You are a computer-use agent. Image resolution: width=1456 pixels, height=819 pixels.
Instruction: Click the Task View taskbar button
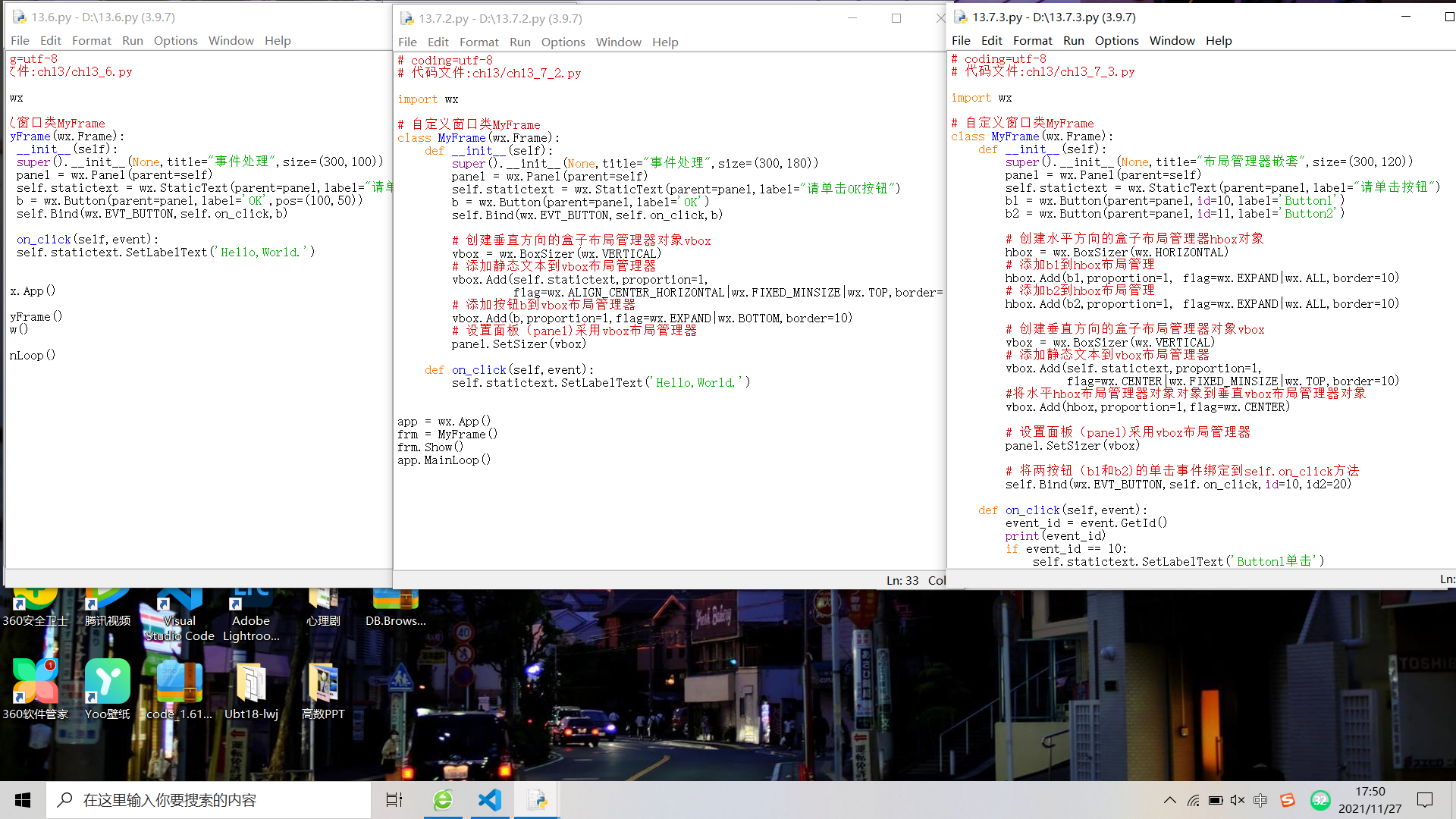(x=394, y=800)
